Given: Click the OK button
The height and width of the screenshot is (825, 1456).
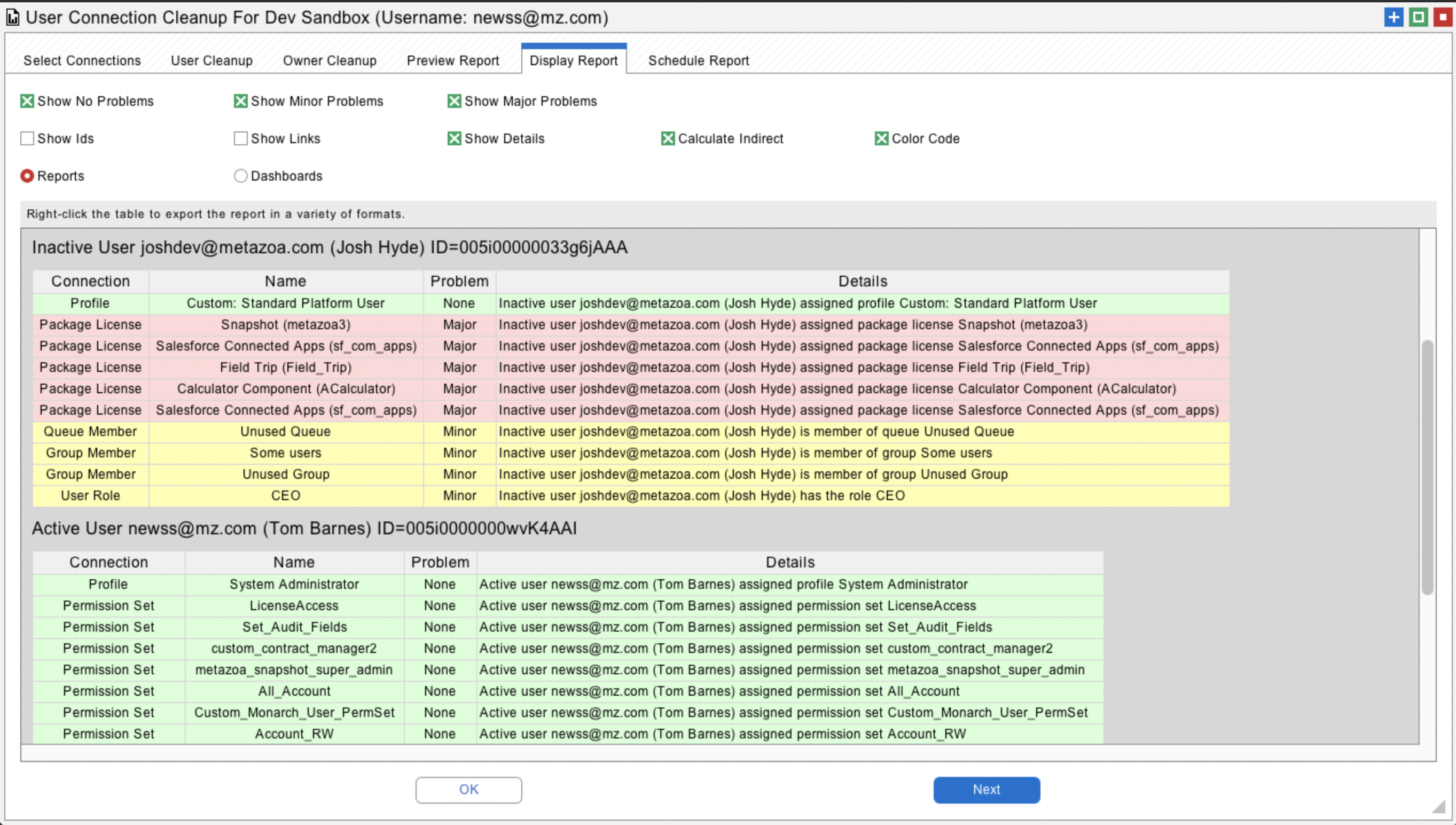Looking at the screenshot, I should pos(468,789).
